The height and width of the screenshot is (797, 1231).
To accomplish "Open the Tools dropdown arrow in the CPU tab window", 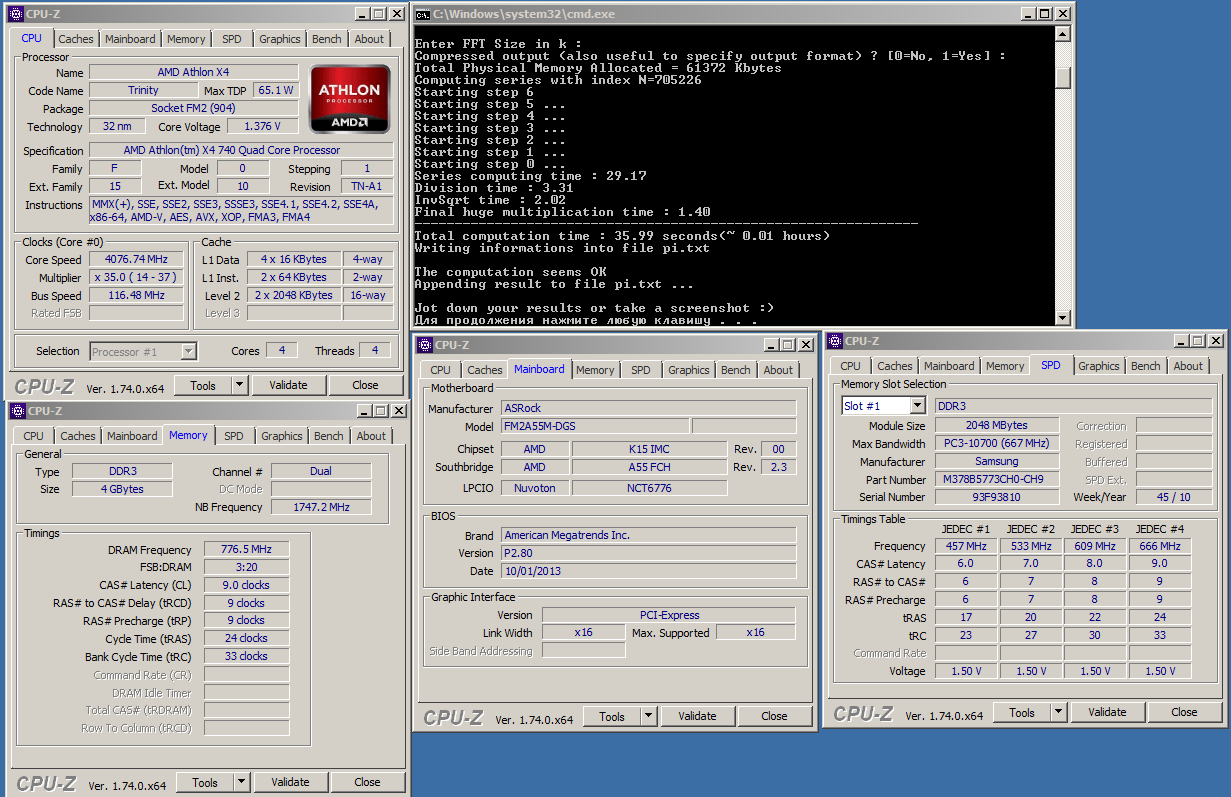I will click(x=240, y=385).
